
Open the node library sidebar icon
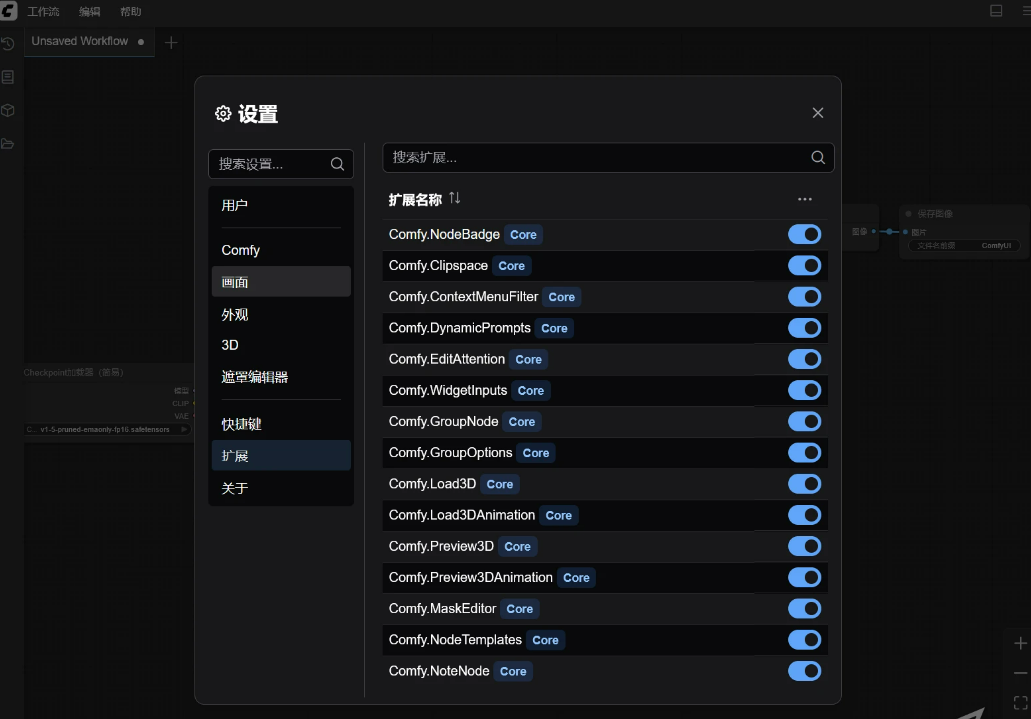tap(8, 77)
